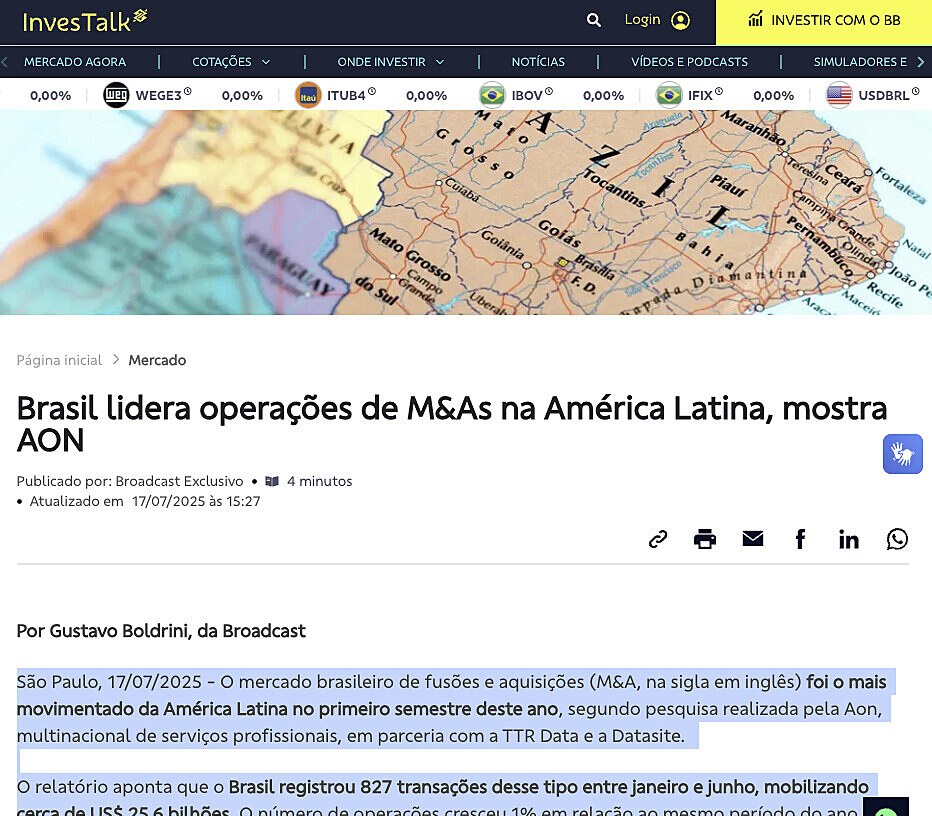The width and height of the screenshot is (932, 816).
Task: Click the Login user icon
Action: (x=679, y=20)
